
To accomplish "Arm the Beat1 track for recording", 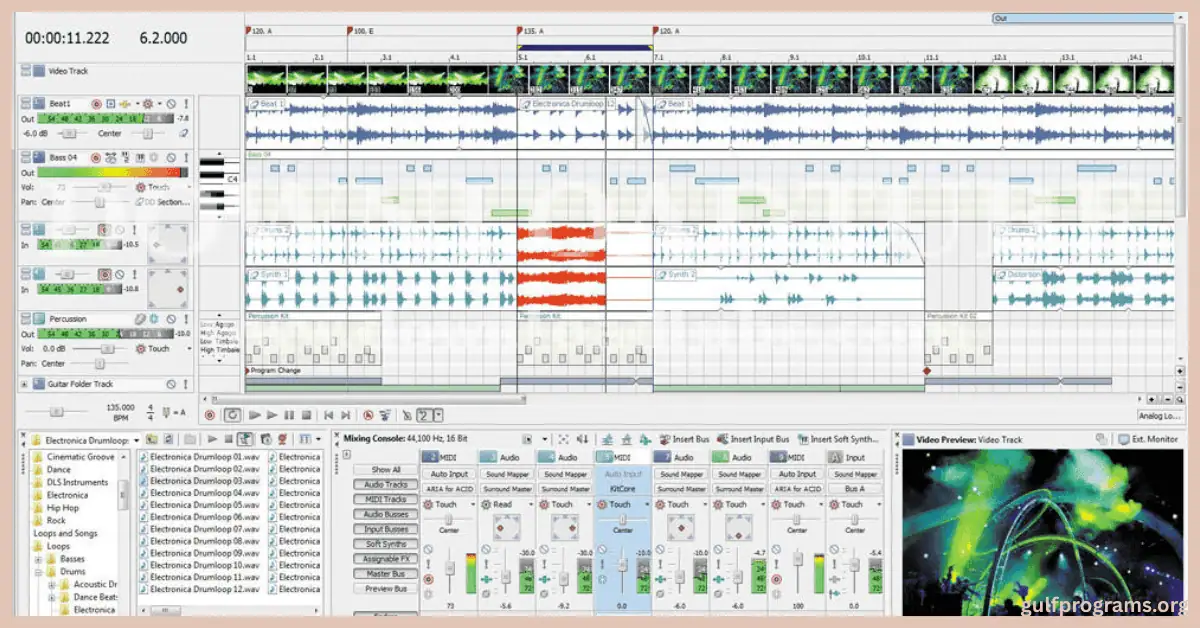I will click(x=96, y=104).
